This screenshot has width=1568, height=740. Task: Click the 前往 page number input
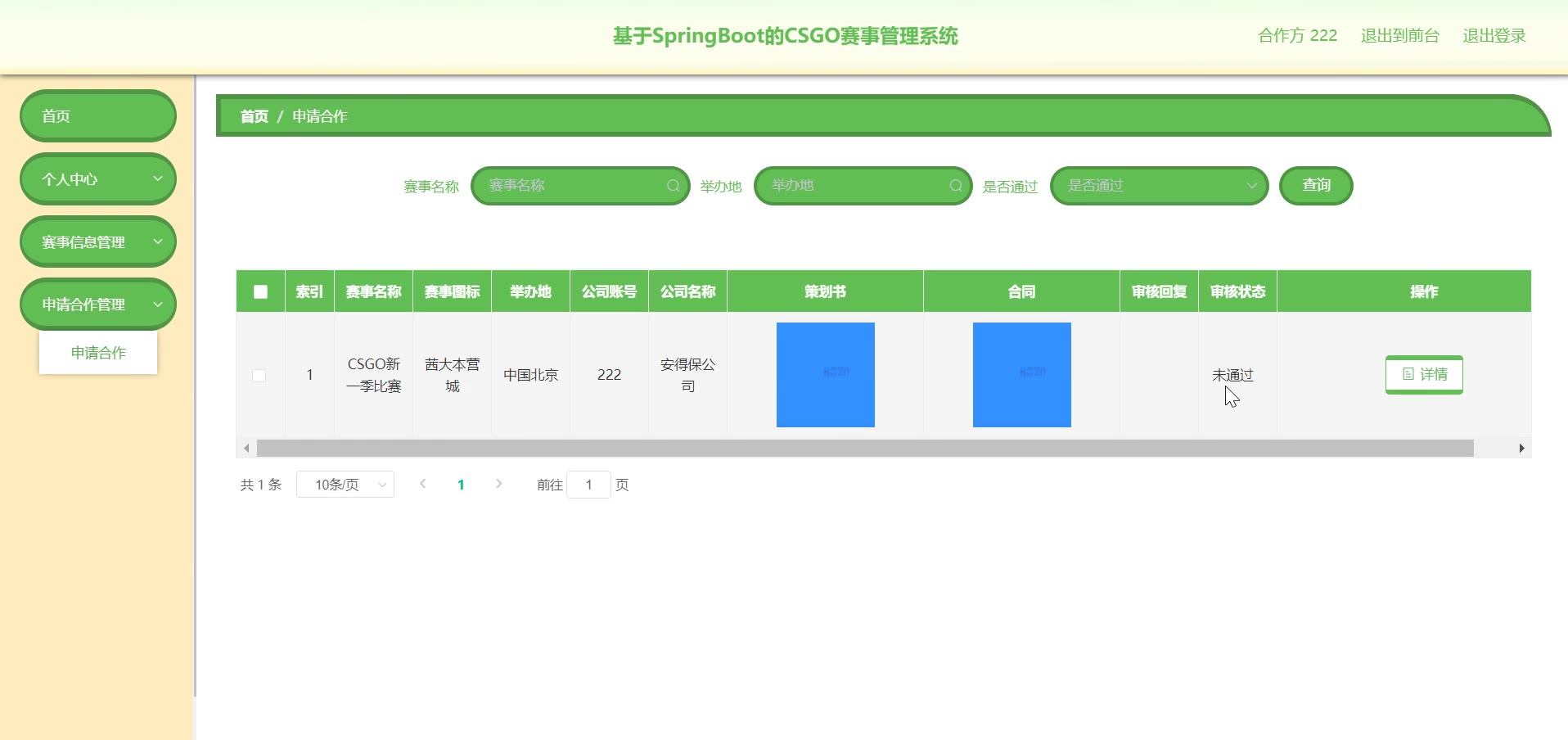[x=588, y=485]
